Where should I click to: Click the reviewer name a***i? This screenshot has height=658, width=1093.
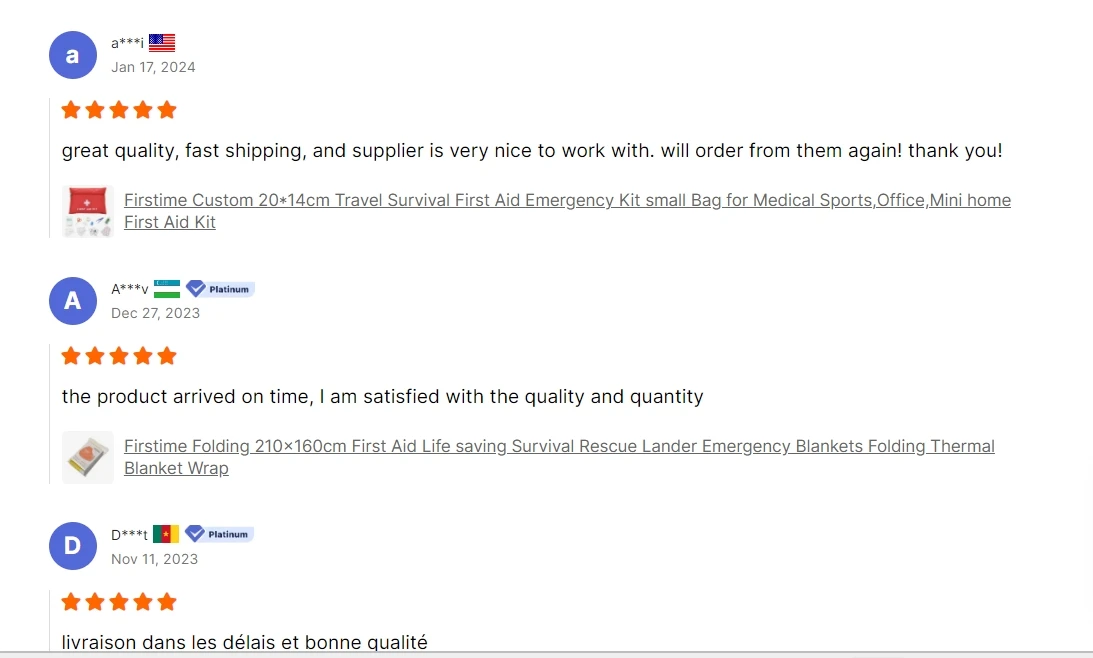127,42
